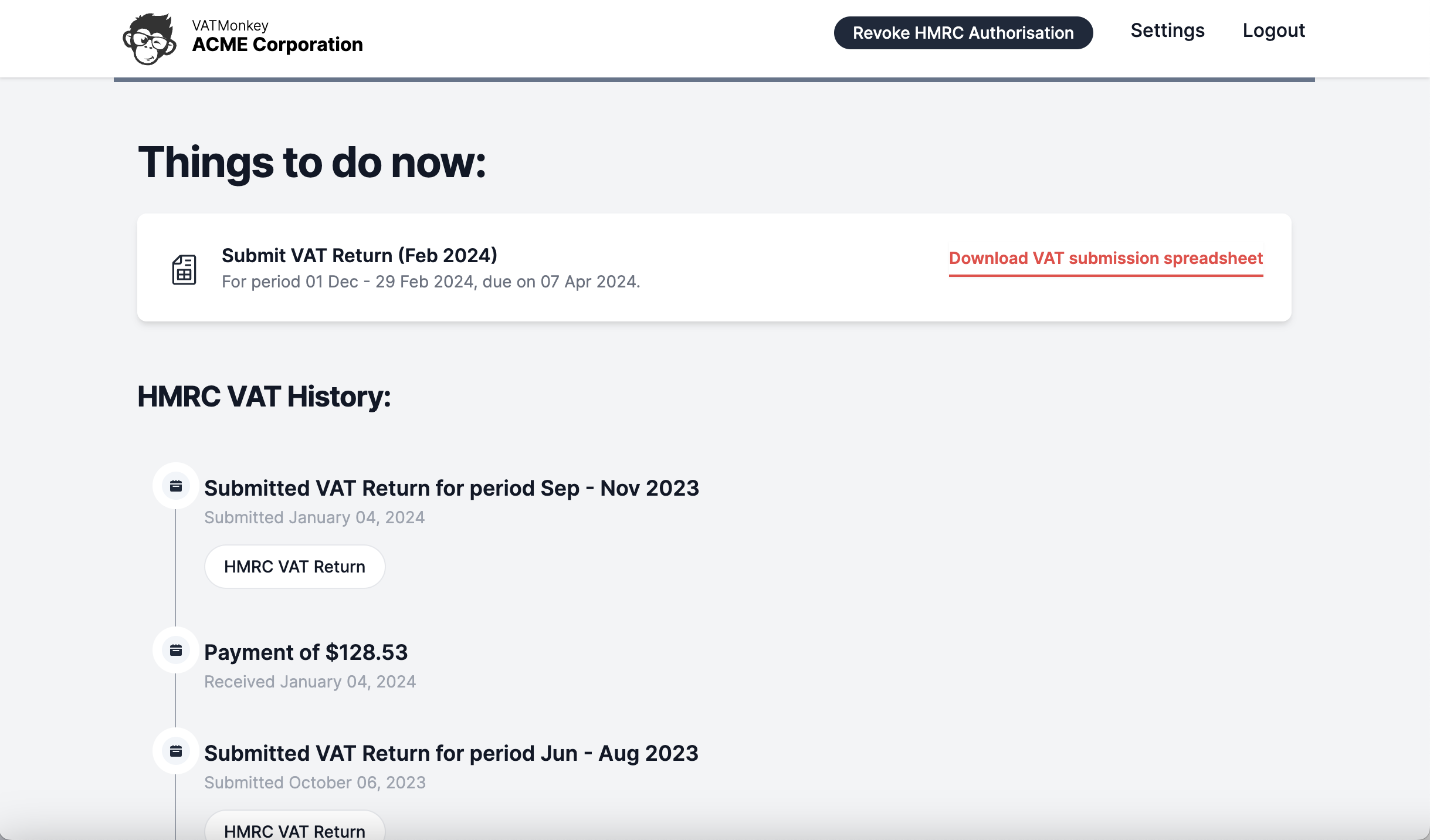Click the Submitted VAT Return Sep - Nov 2023 heading
Image resolution: width=1430 pixels, height=840 pixels.
click(452, 488)
